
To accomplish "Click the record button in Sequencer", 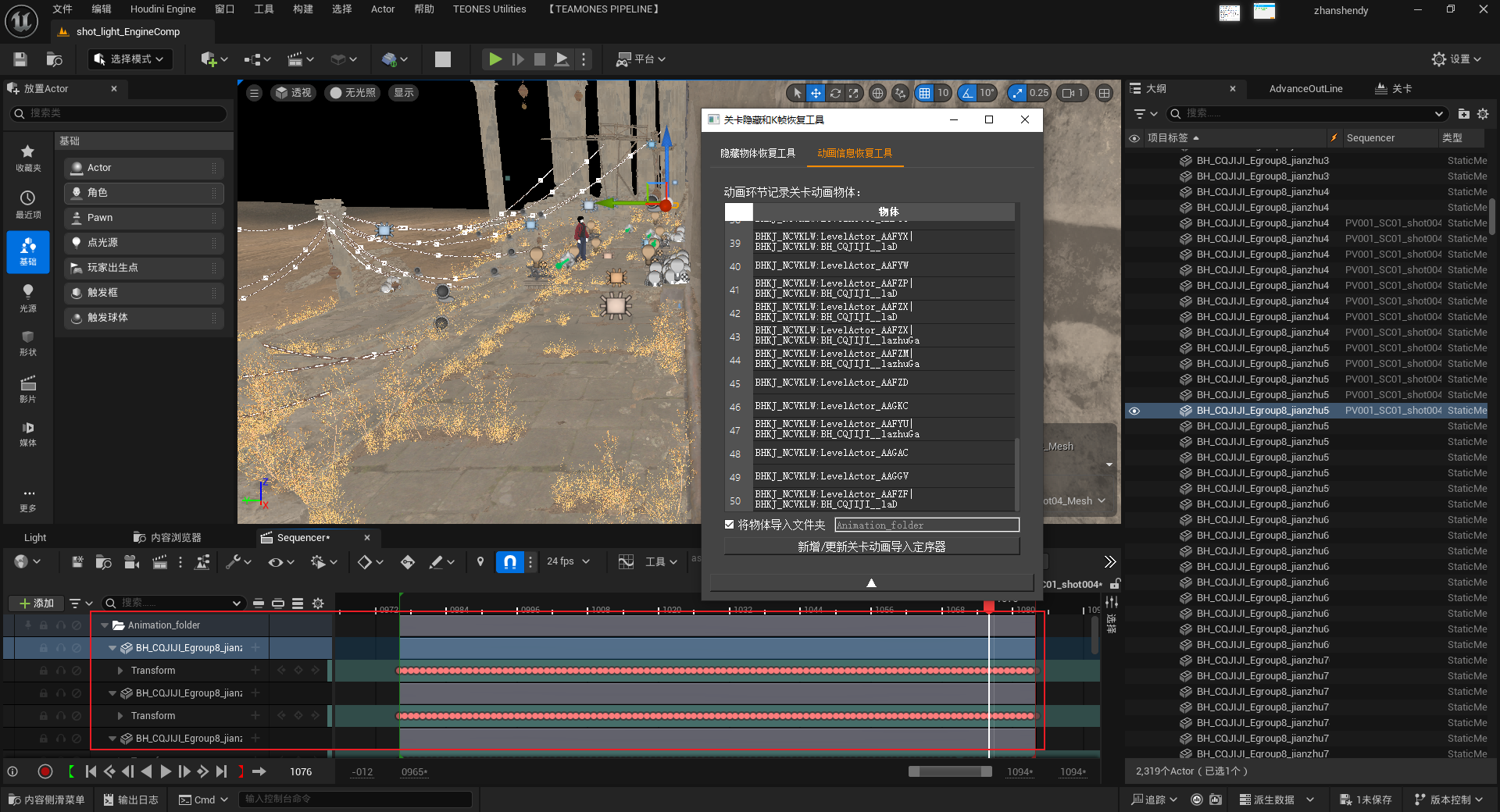I will 45,771.
